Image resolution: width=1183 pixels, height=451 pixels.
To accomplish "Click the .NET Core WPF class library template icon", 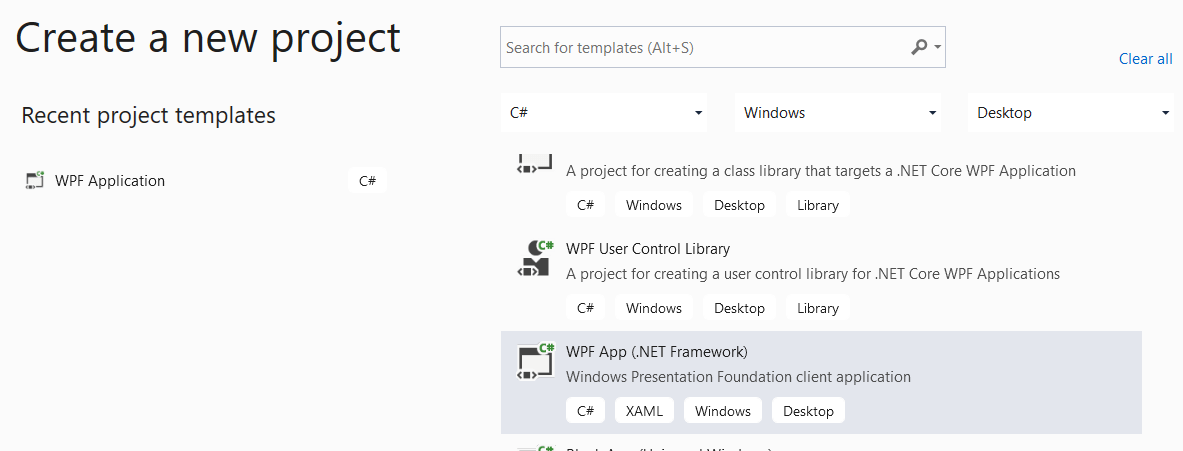I will pos(536,164).
